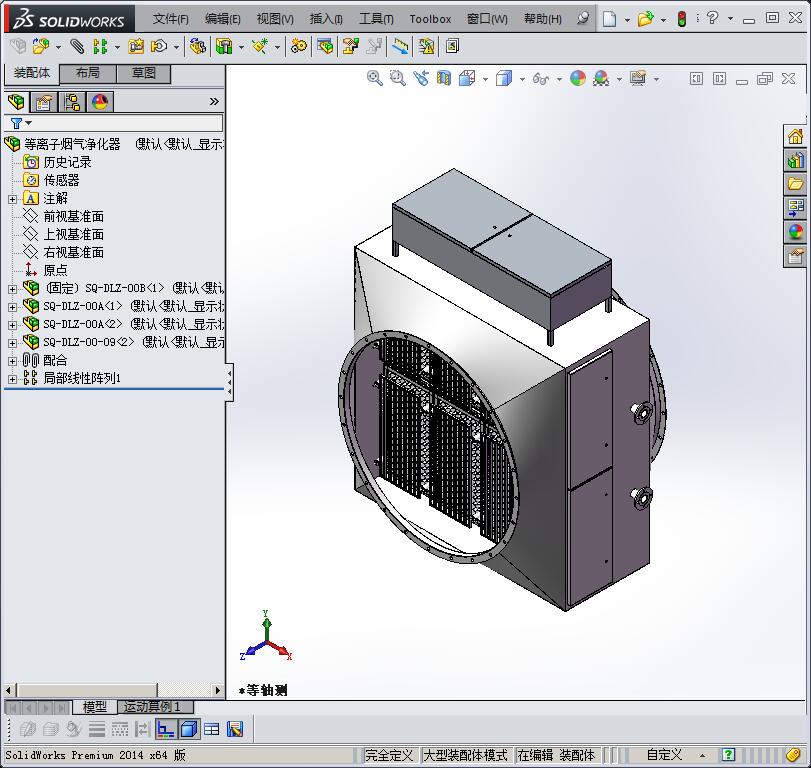The image size is (811, 768).
Task: Open the 工具(T) menu
Action: (376, 19)
